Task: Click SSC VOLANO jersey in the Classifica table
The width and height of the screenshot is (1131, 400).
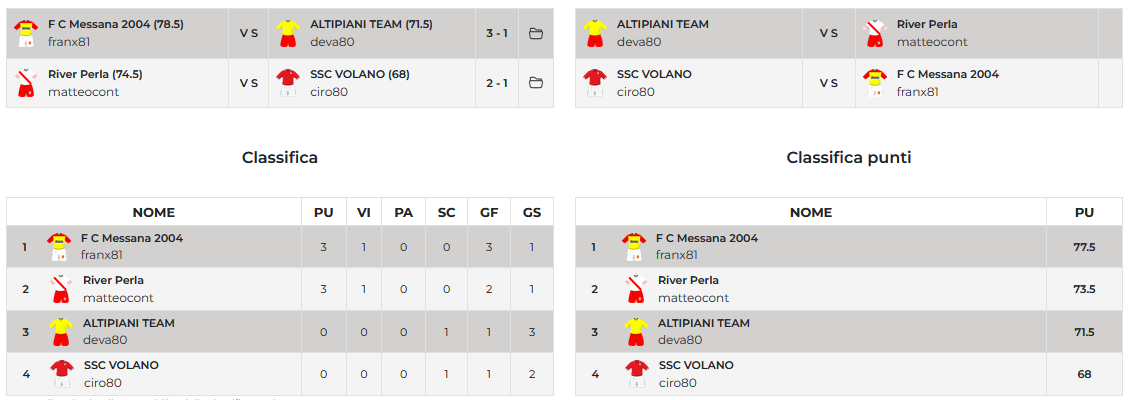Action: click(x=60, y=373)
